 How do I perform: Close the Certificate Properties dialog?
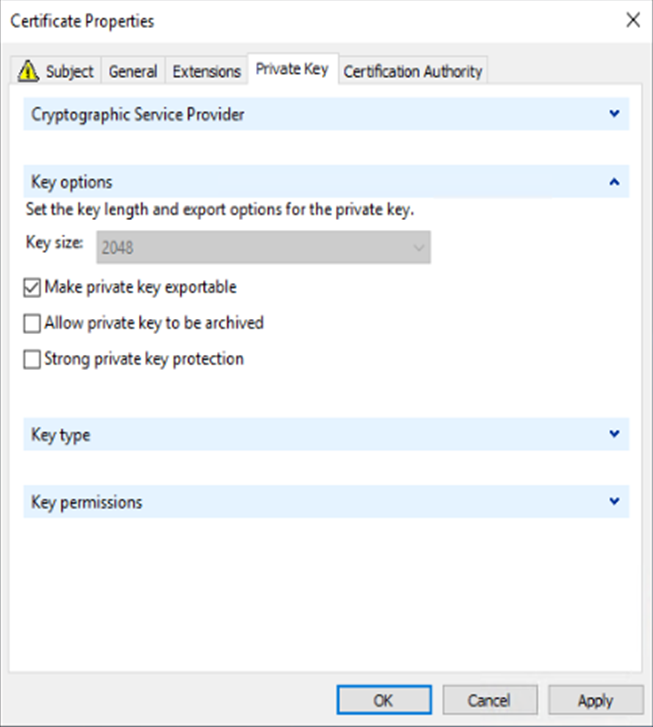click(632, 20)
